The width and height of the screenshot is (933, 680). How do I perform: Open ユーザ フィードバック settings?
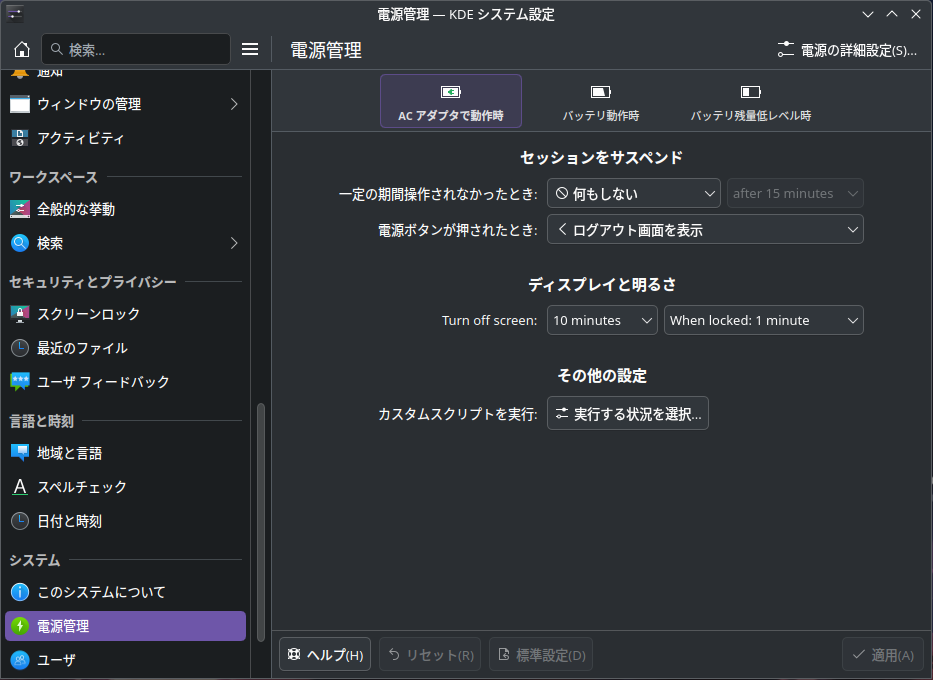[x=126, y=381]
